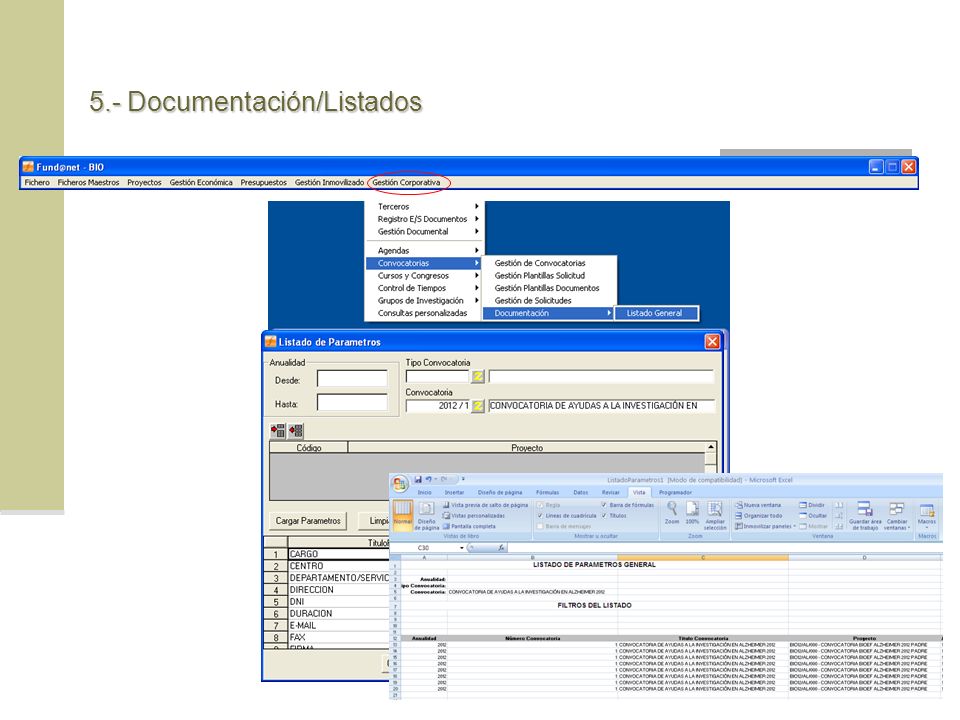Open the Ficheros Maestros menu

[88, 182]
